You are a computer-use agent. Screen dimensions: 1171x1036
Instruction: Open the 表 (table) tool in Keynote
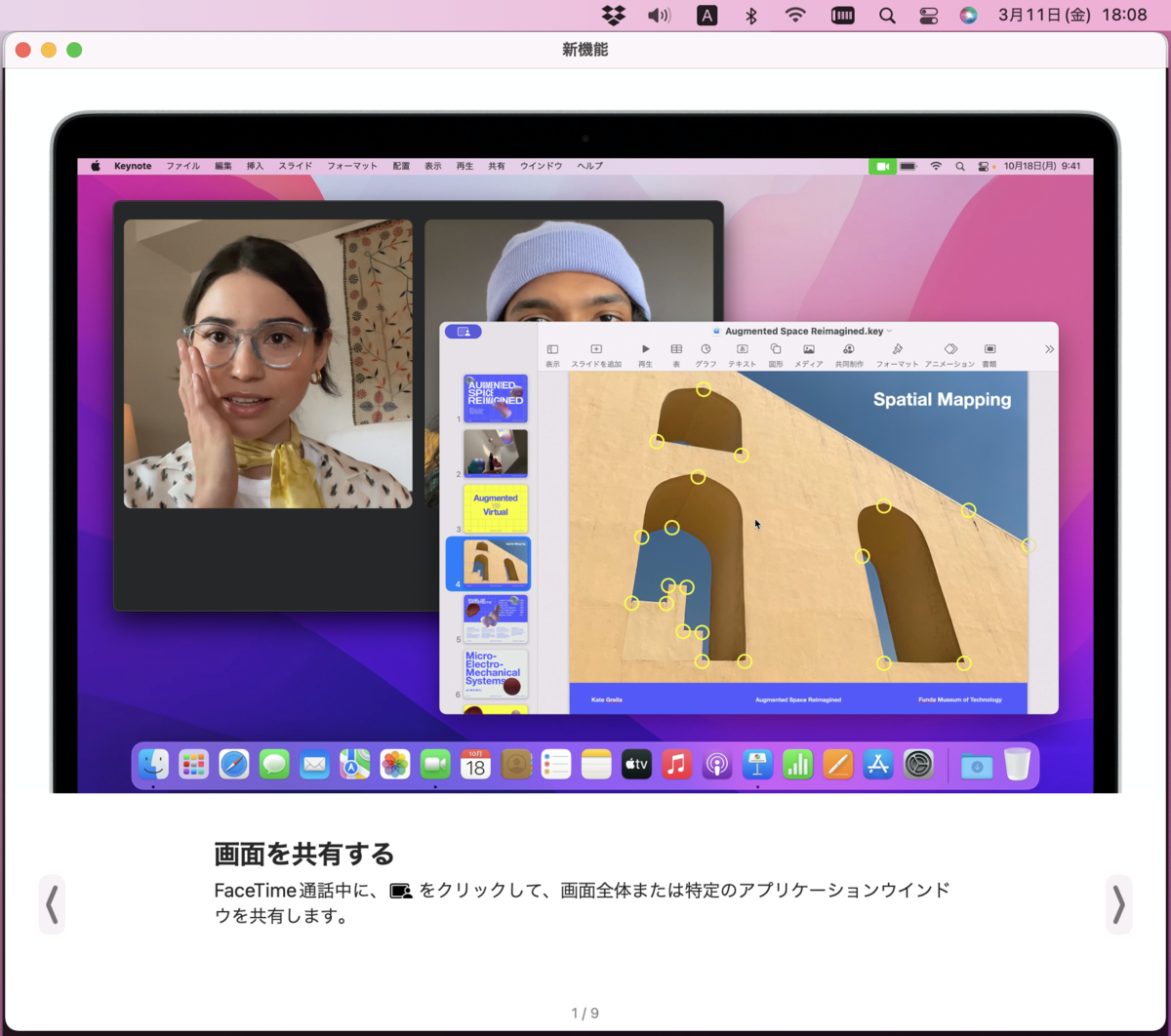coord(675,348)
